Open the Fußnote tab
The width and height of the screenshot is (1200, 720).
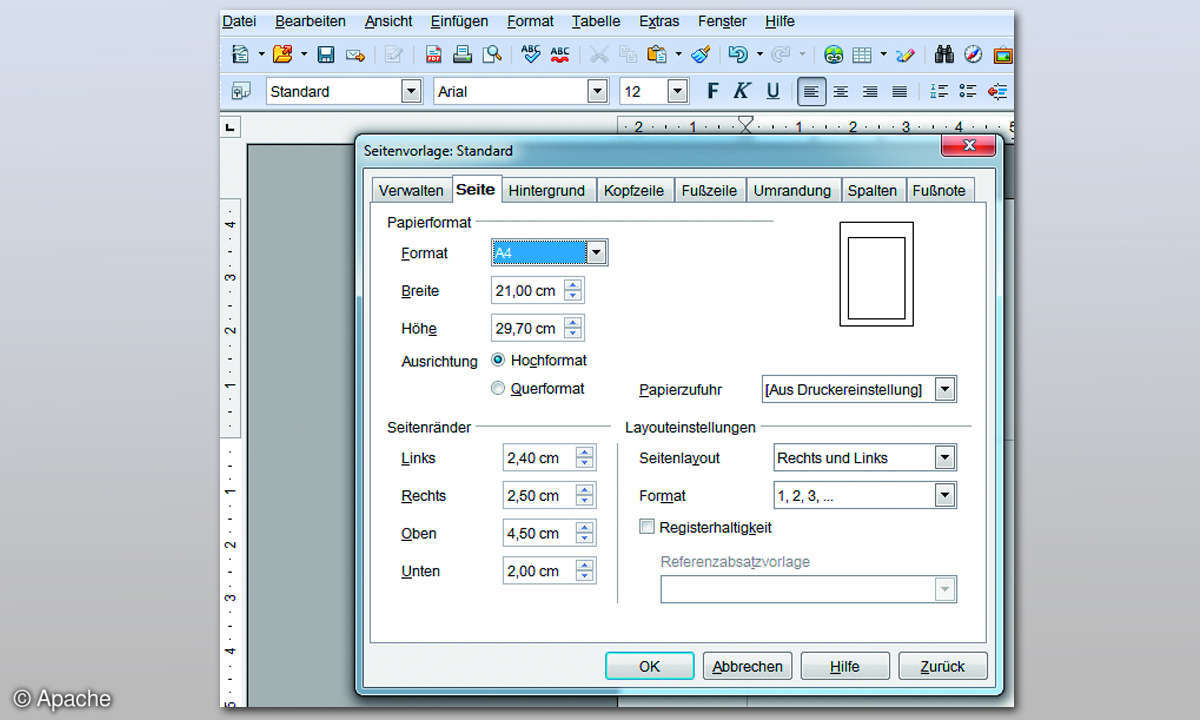[x=939, y=190]
